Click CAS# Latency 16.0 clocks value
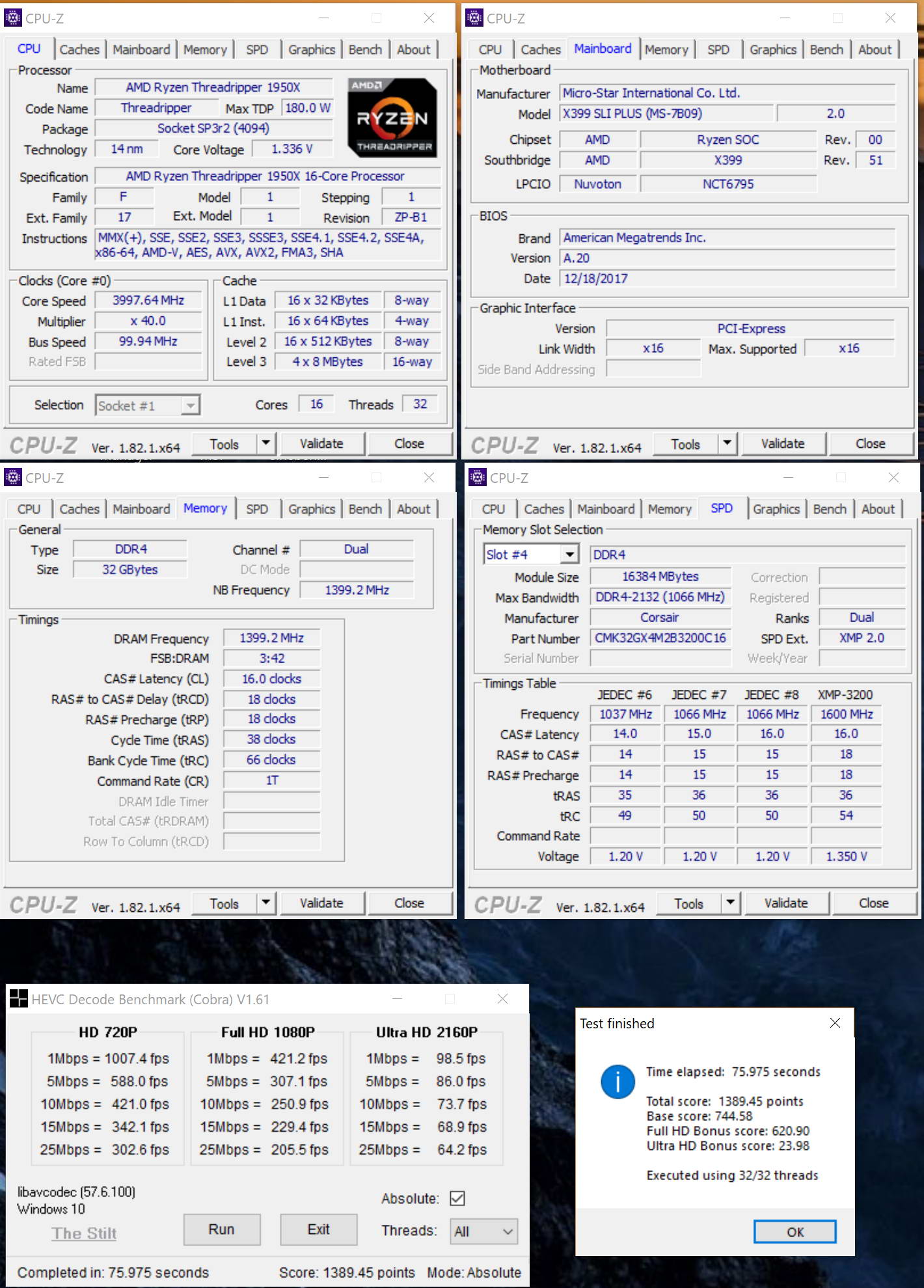The image size is (924, 1288). tap(272, 679)
